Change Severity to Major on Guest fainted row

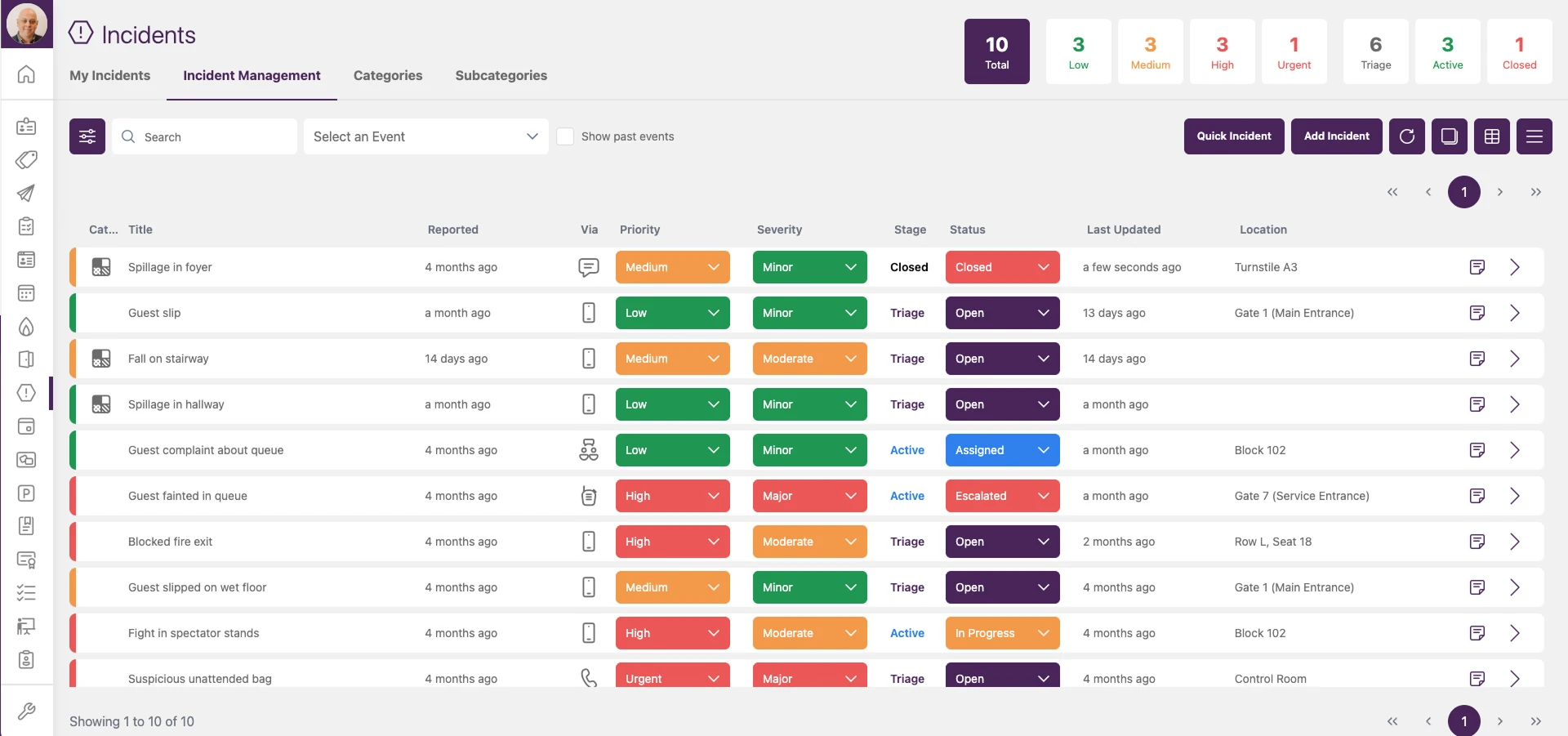coord(809,496)
